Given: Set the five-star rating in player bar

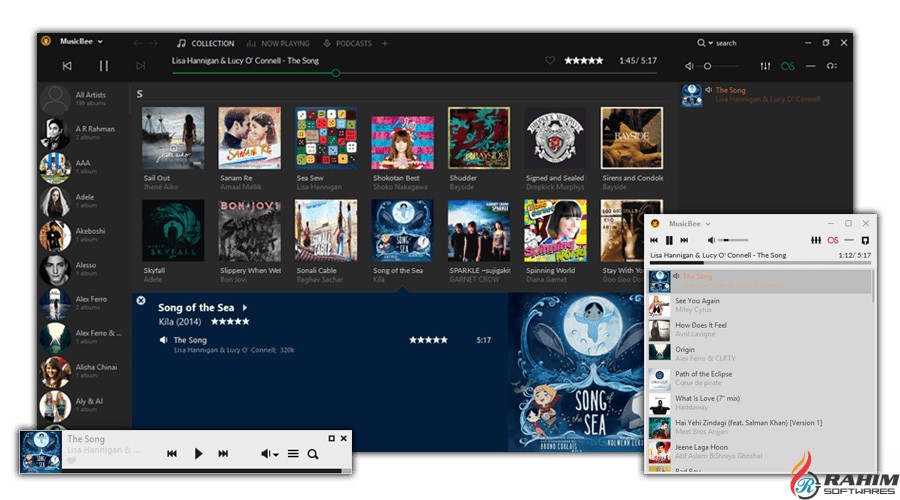Looking at the screenshot, I should coord(584,60).
